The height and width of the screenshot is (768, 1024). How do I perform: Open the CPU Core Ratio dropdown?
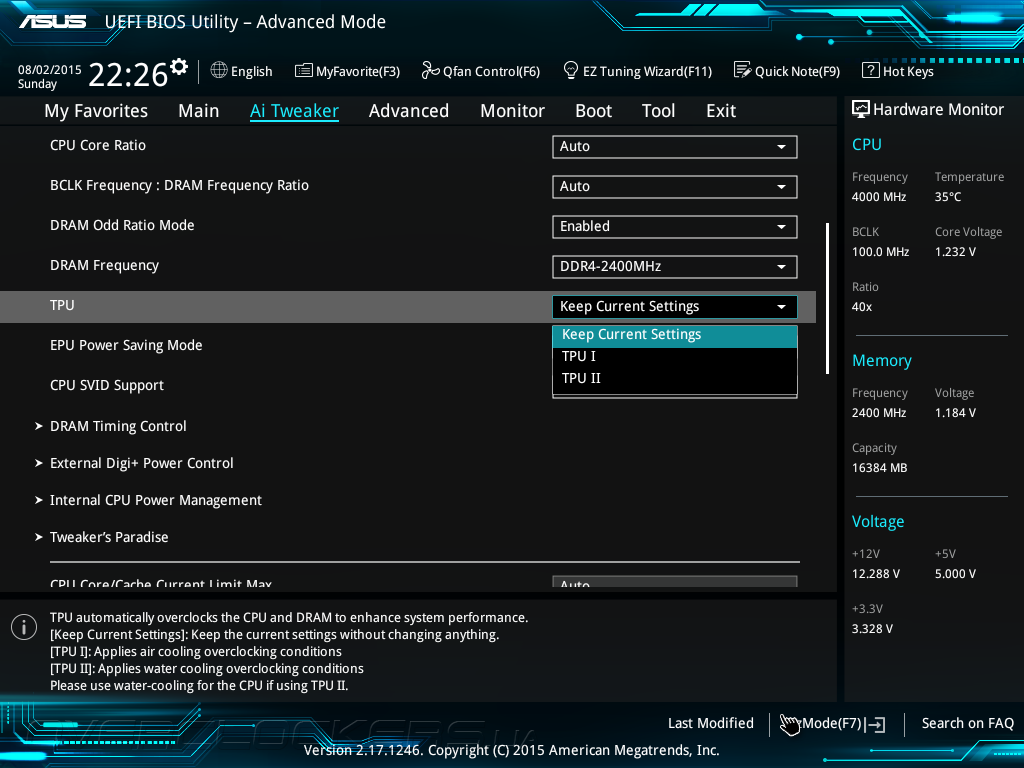tap(674, 147)
